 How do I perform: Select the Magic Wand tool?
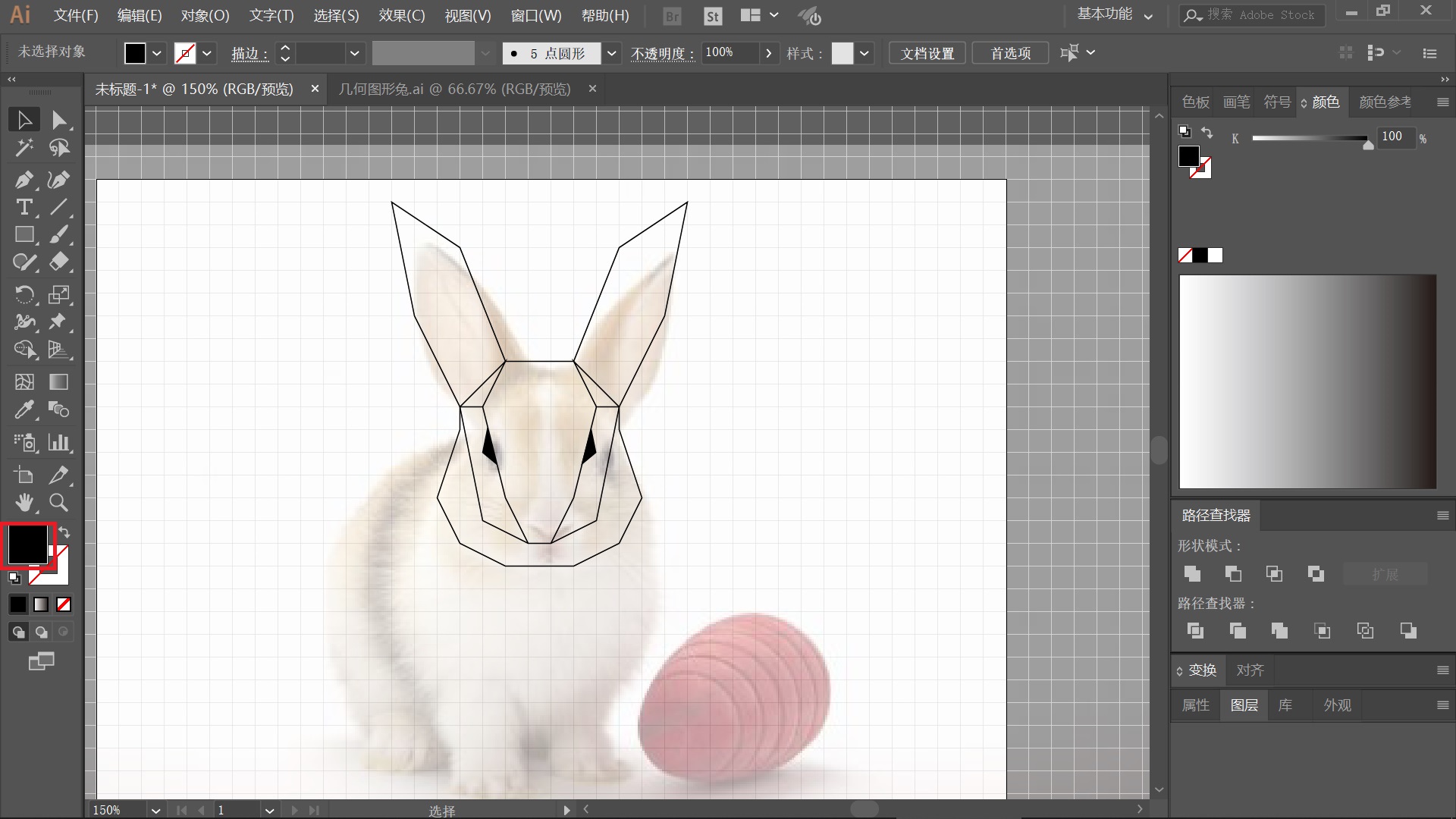(x=24, y=148)
